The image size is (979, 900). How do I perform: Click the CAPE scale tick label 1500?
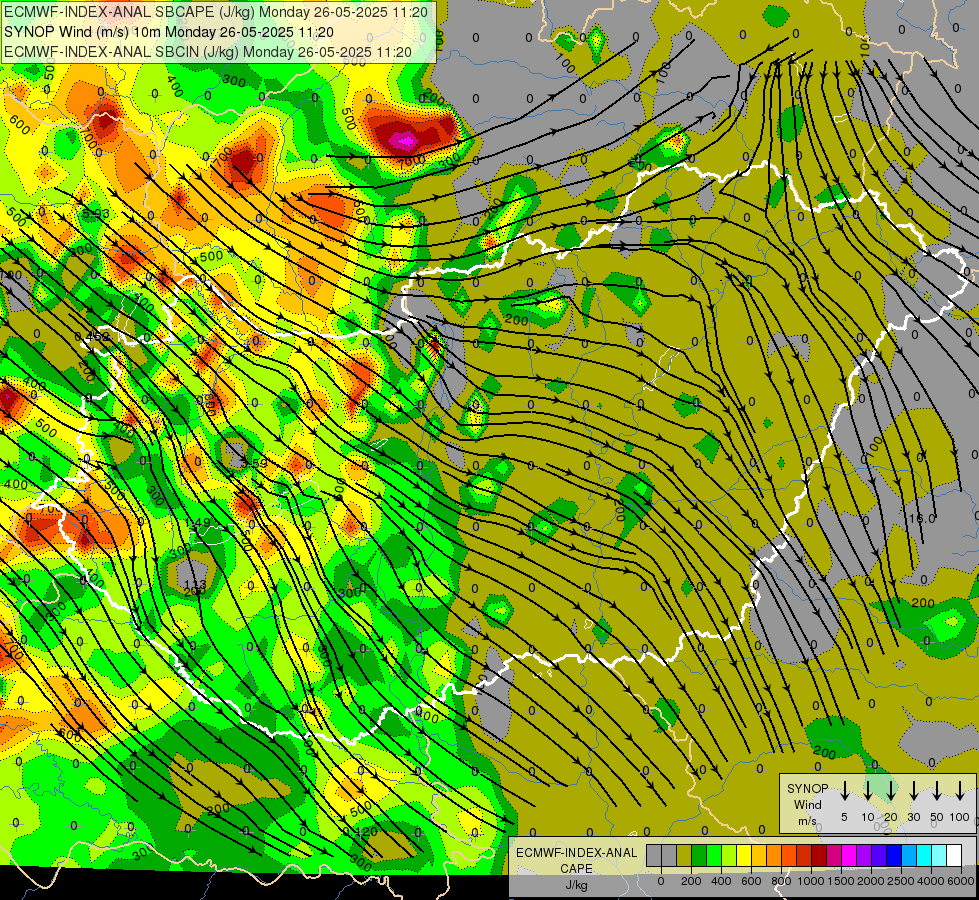click(x=841, y=881)
